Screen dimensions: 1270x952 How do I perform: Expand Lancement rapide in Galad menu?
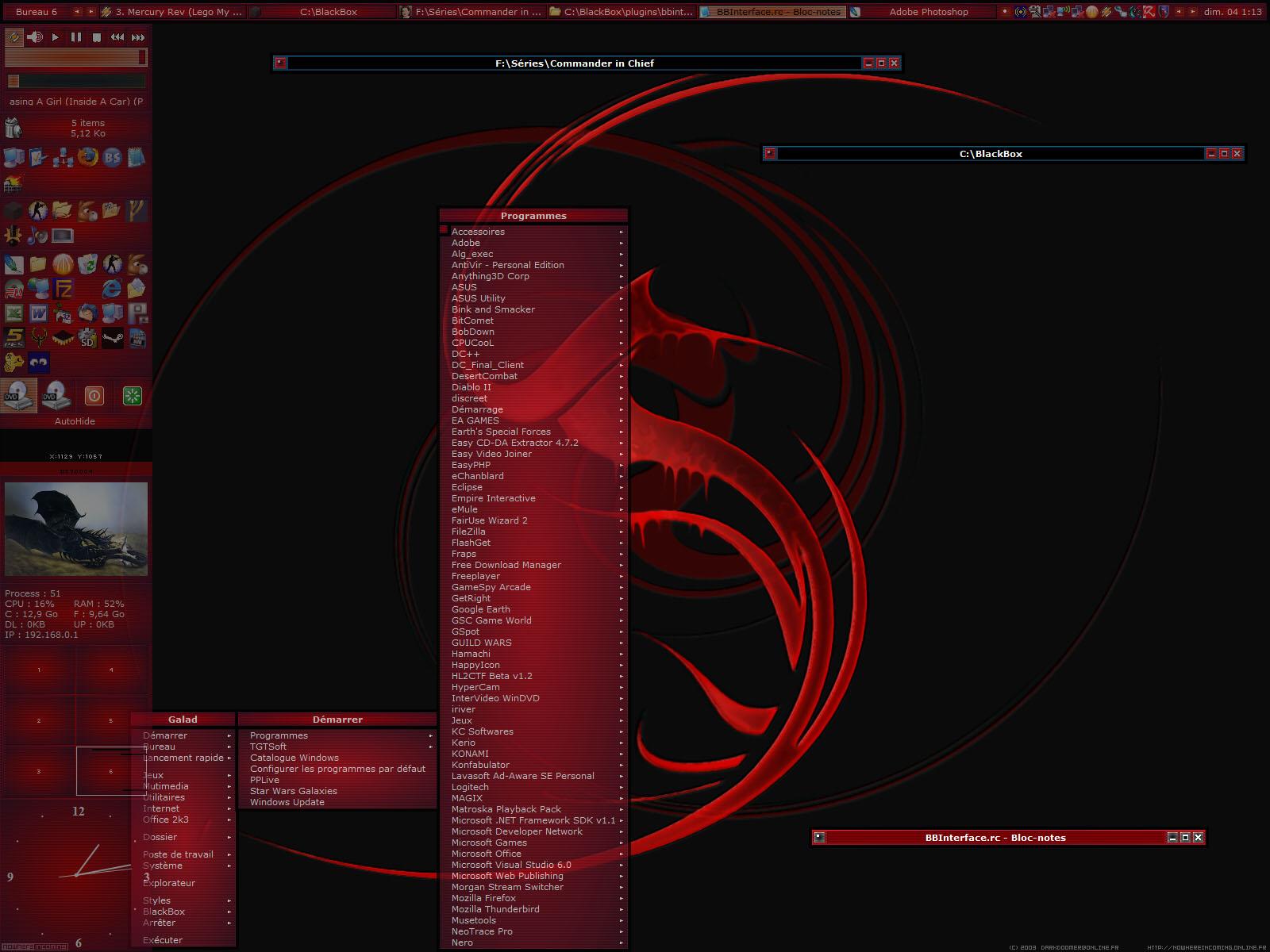[x=183, y=758]
